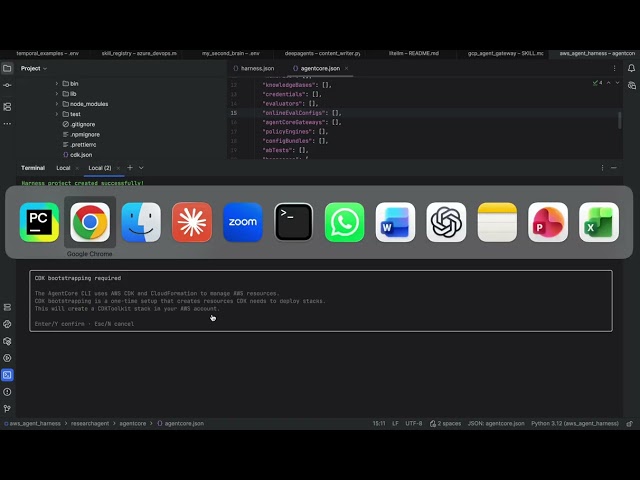
Task: Choose Finder in the app switcher
Action: click(x=141, y=222)
